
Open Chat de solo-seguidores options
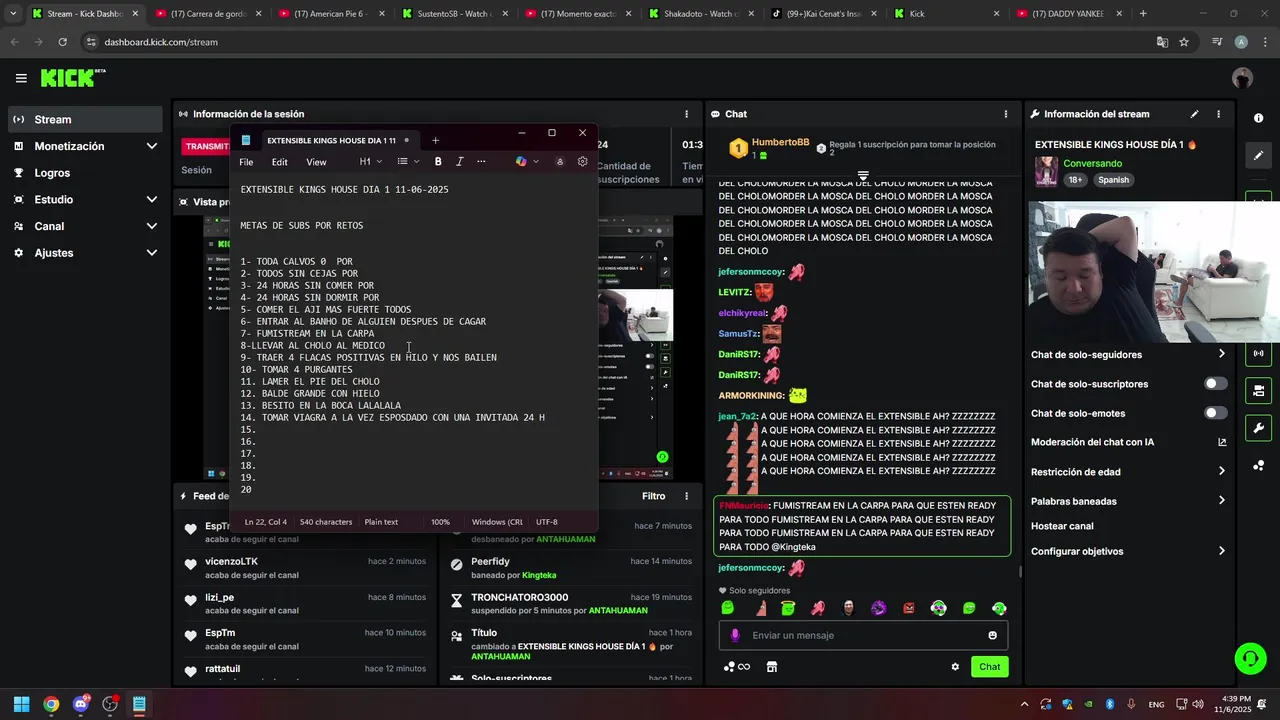[x=1128, y=355]
